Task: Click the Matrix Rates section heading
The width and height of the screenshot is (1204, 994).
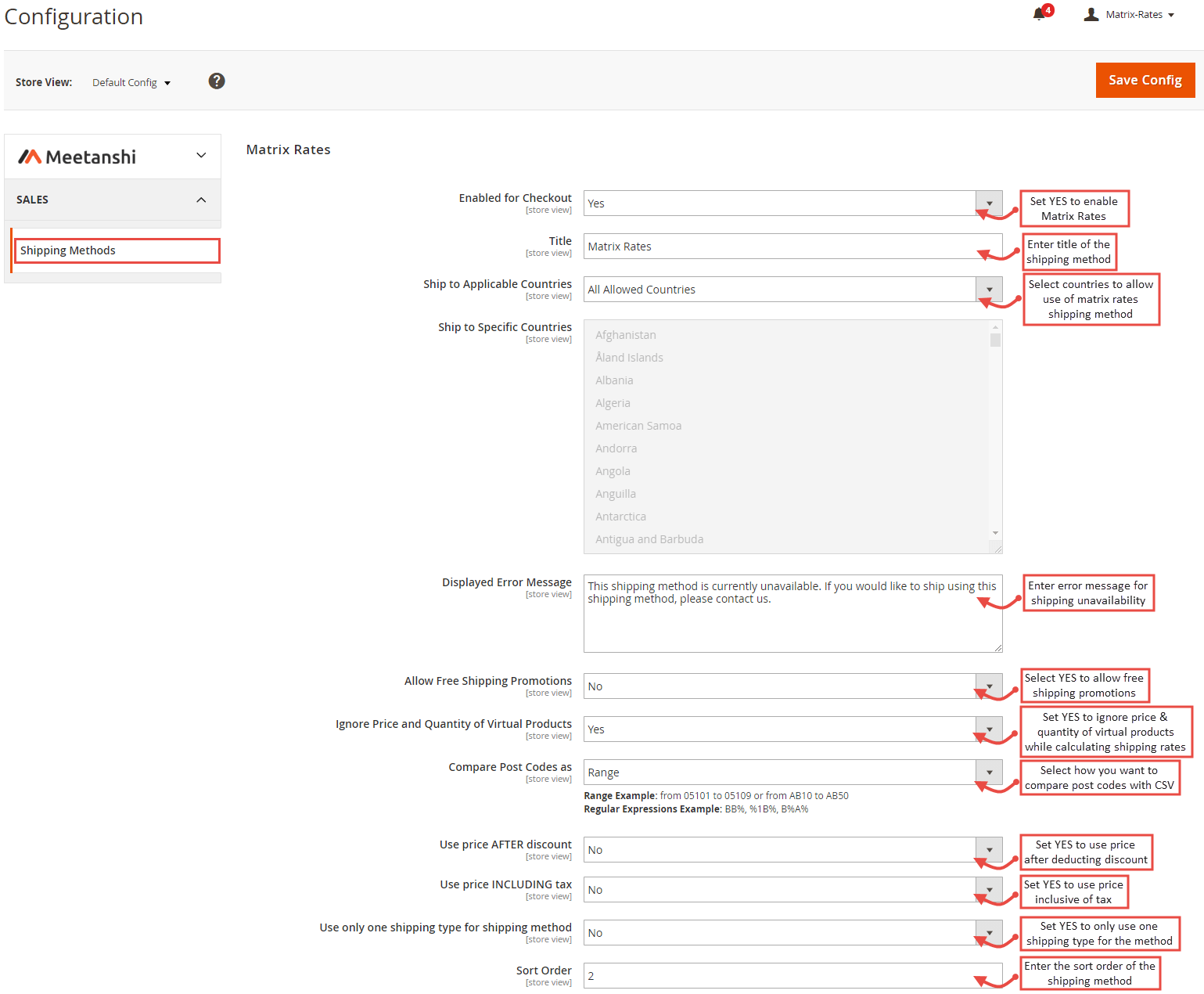Action: [289, 149]
